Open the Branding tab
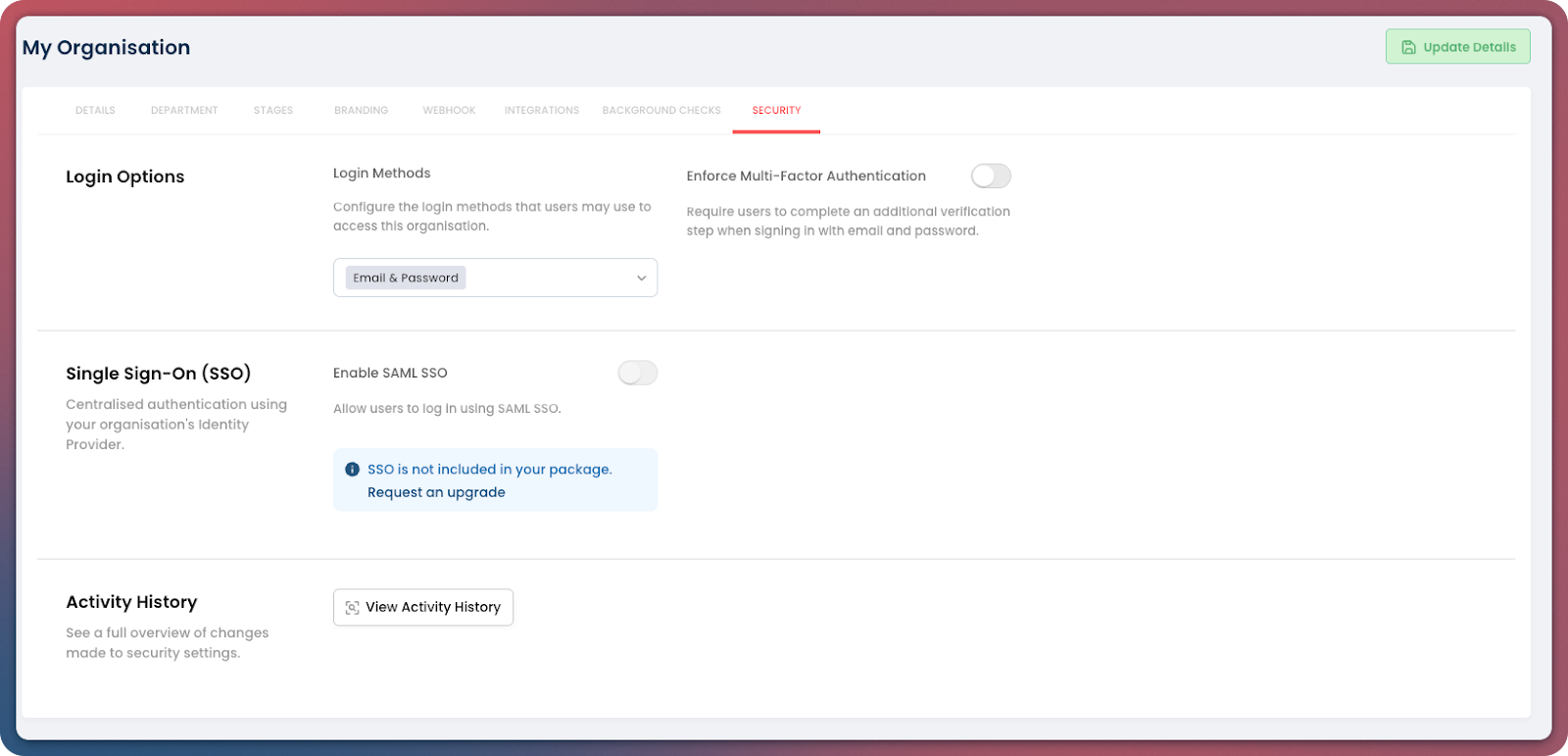 [x=361, y=111]
